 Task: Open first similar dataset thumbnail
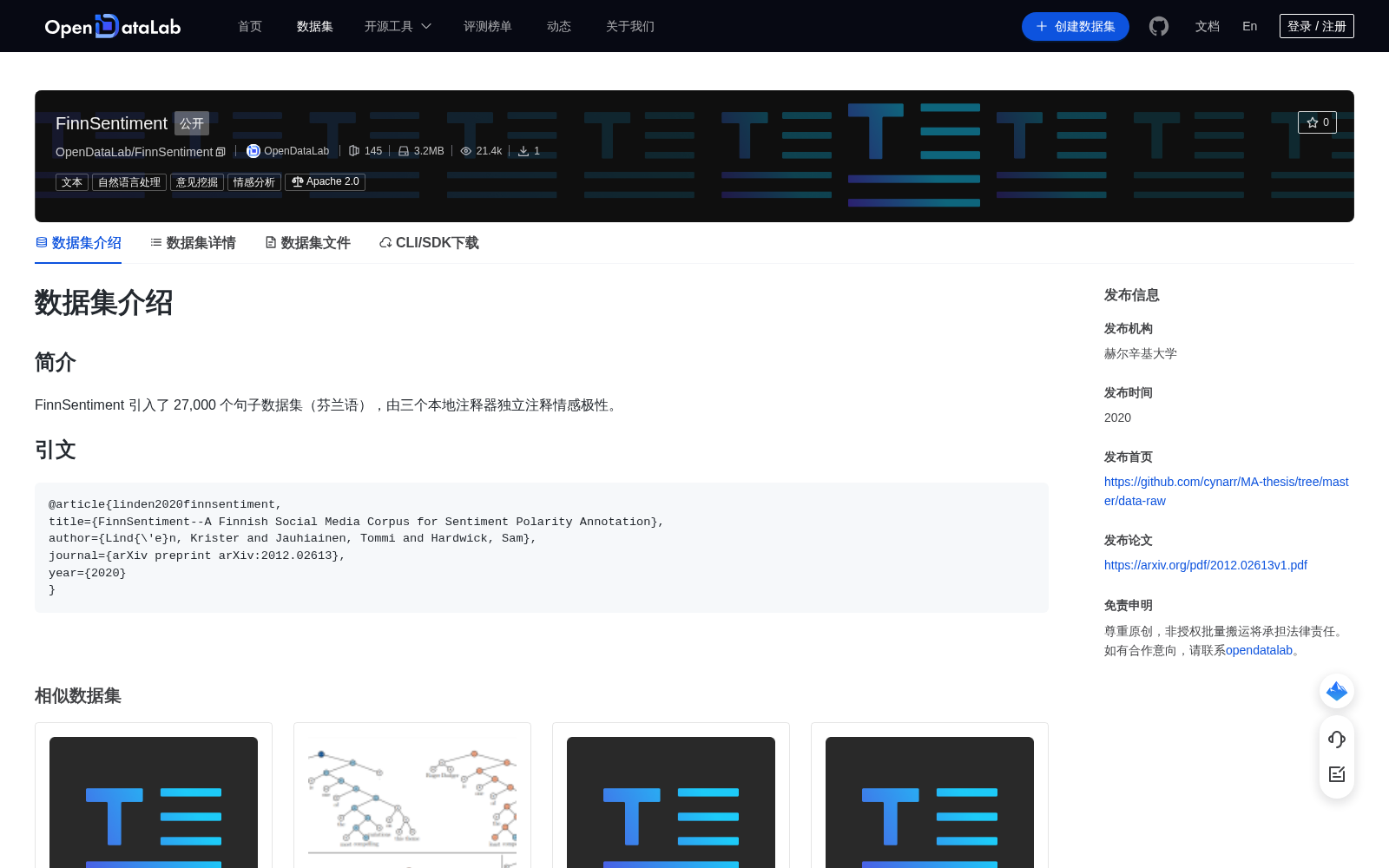tap(154, 802)
